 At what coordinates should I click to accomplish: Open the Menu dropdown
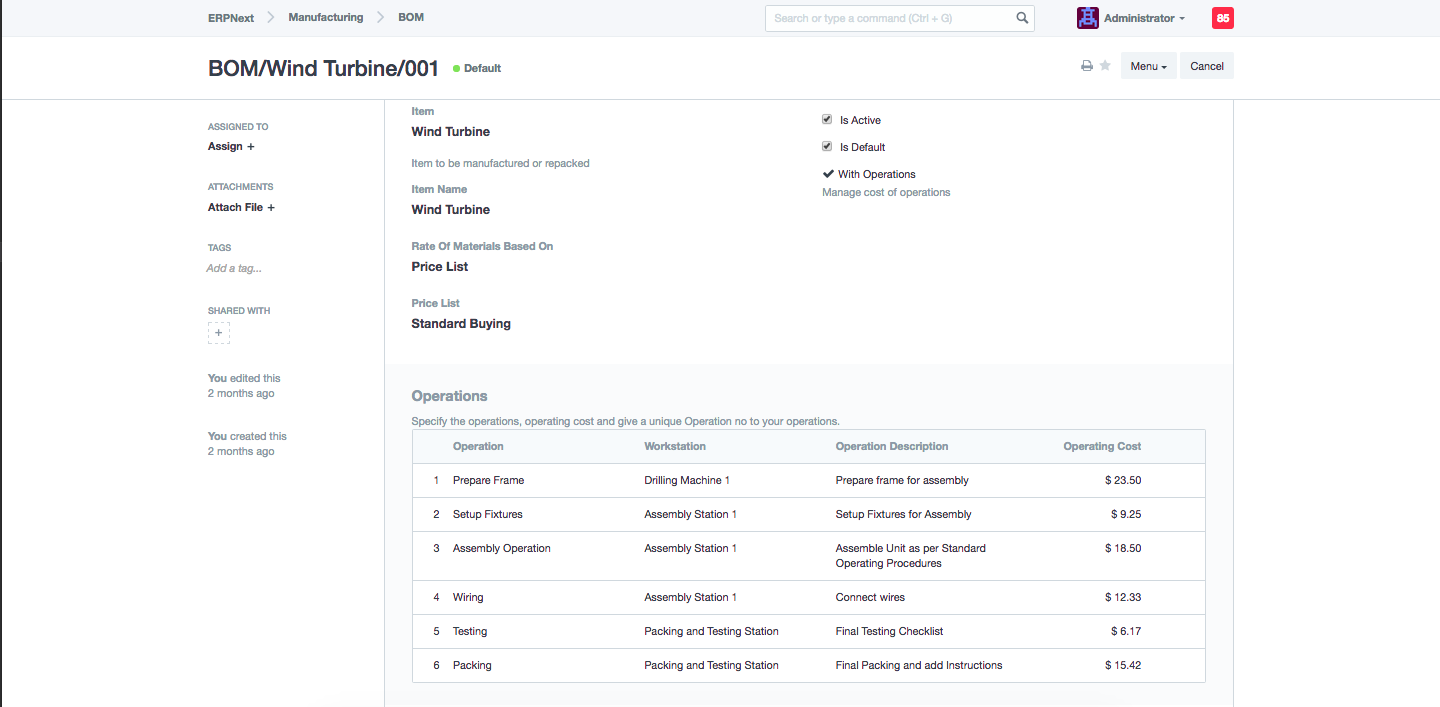[x=1148, y=66]
